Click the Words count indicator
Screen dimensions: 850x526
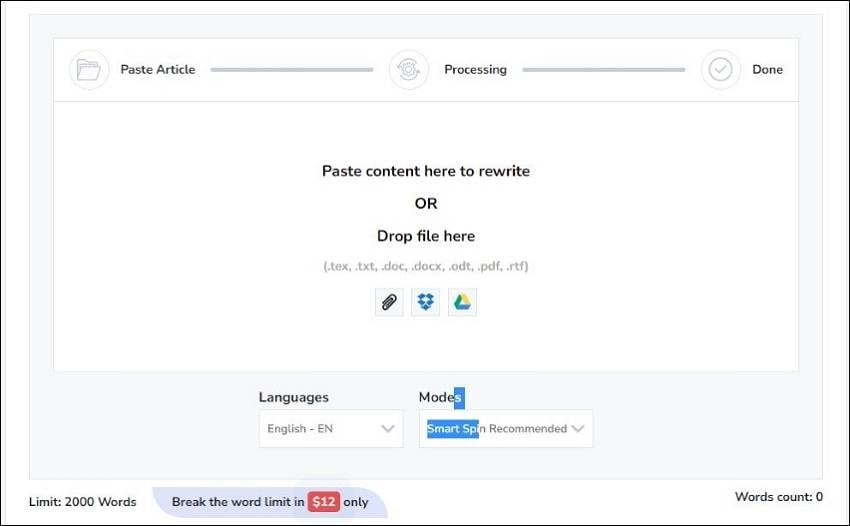click(778, 497)
